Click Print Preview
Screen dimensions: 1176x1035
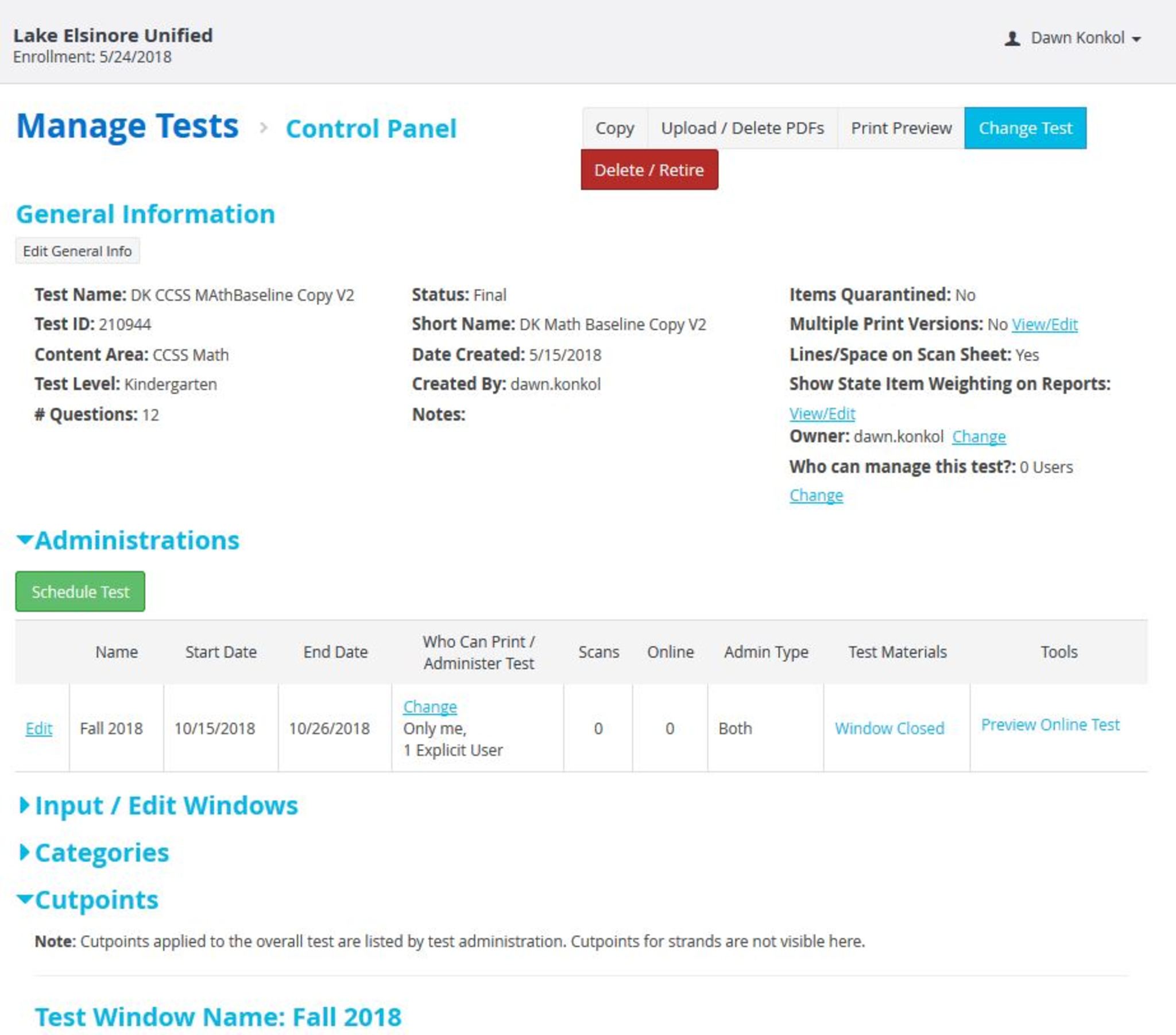901,128
